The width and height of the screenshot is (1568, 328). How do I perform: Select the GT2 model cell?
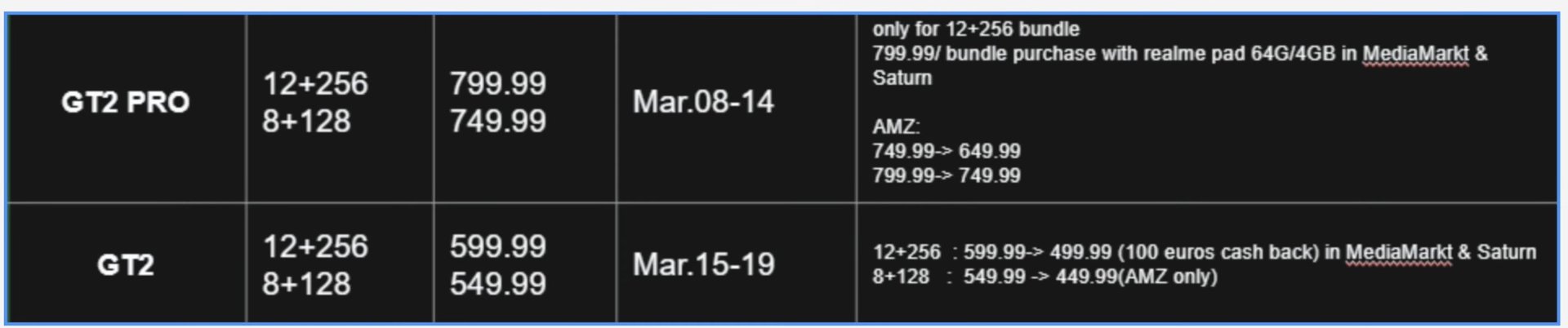126,263
